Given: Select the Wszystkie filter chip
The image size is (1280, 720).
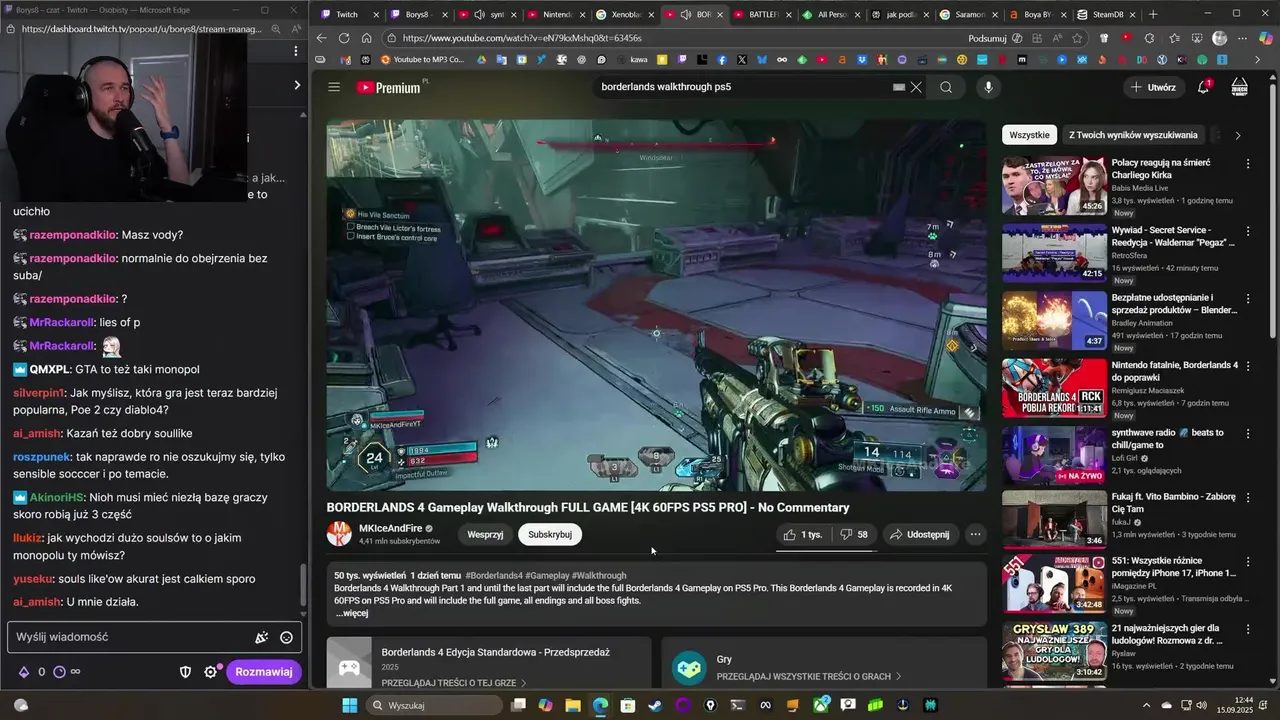Looking at the screenshot, I should click(x=1029, y=135).
